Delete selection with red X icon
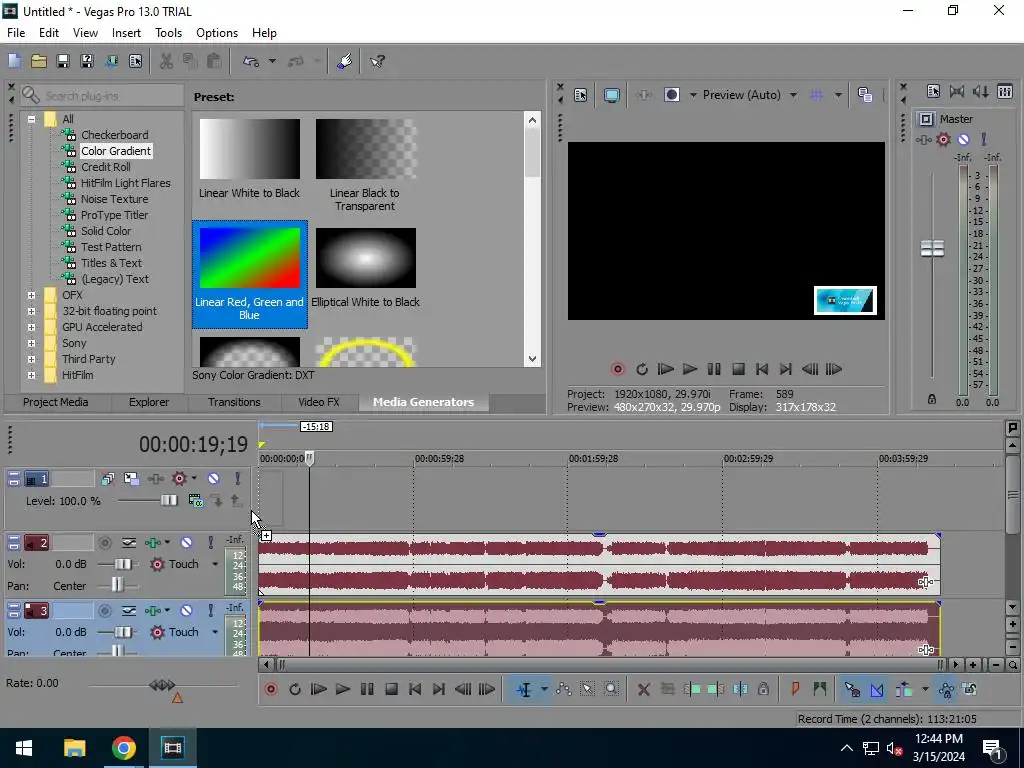The height and width of the screenshot is (768, 1024). (643, 690)
